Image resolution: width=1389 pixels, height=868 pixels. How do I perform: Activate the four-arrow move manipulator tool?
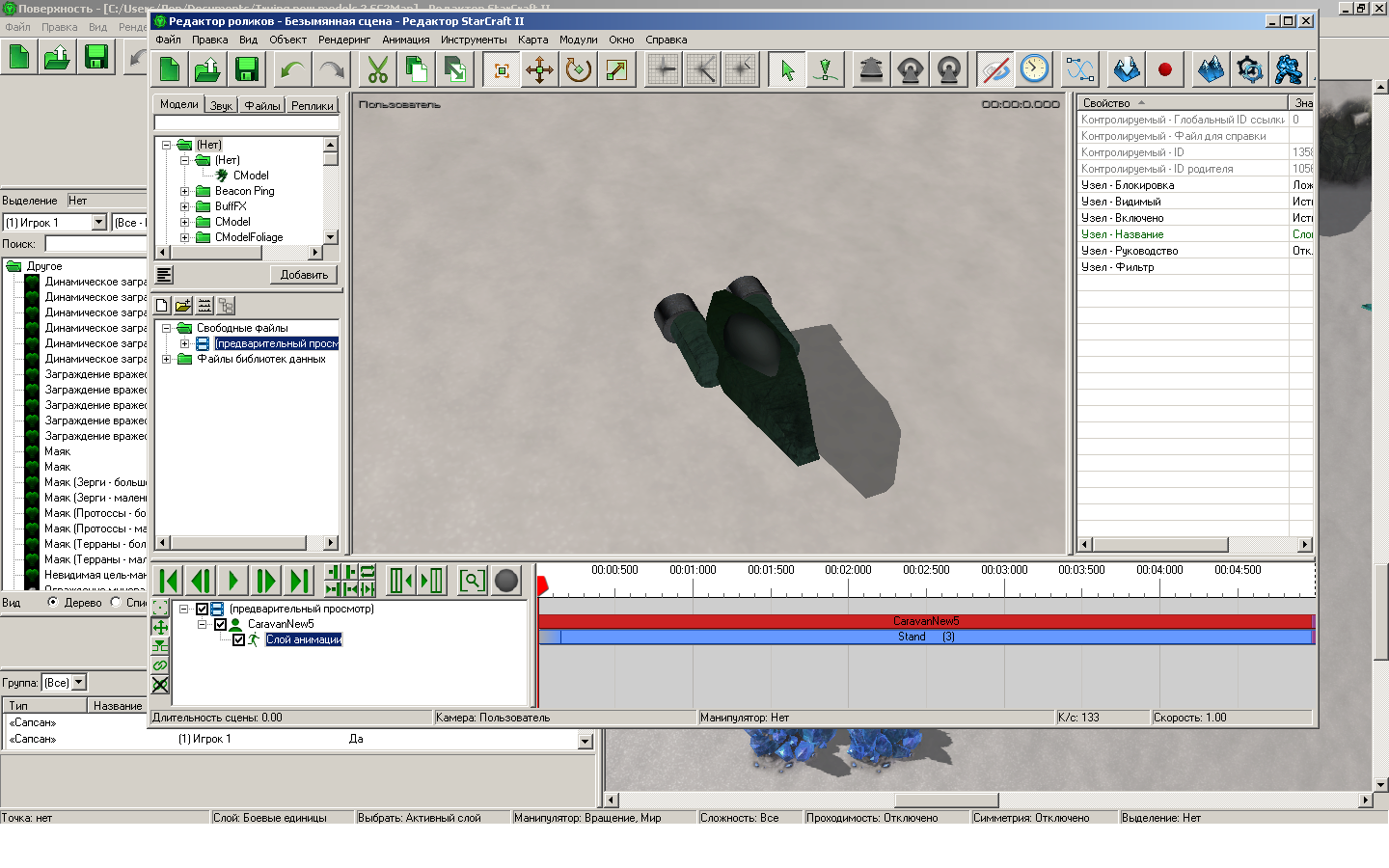point(539,69)
